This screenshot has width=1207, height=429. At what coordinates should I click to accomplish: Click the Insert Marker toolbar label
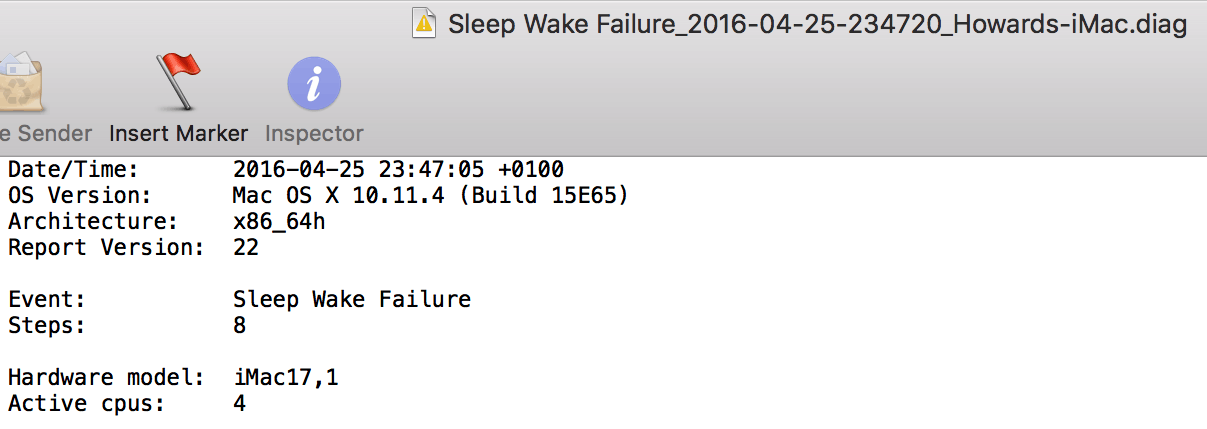pyautogui.click(x=178, y=133)
